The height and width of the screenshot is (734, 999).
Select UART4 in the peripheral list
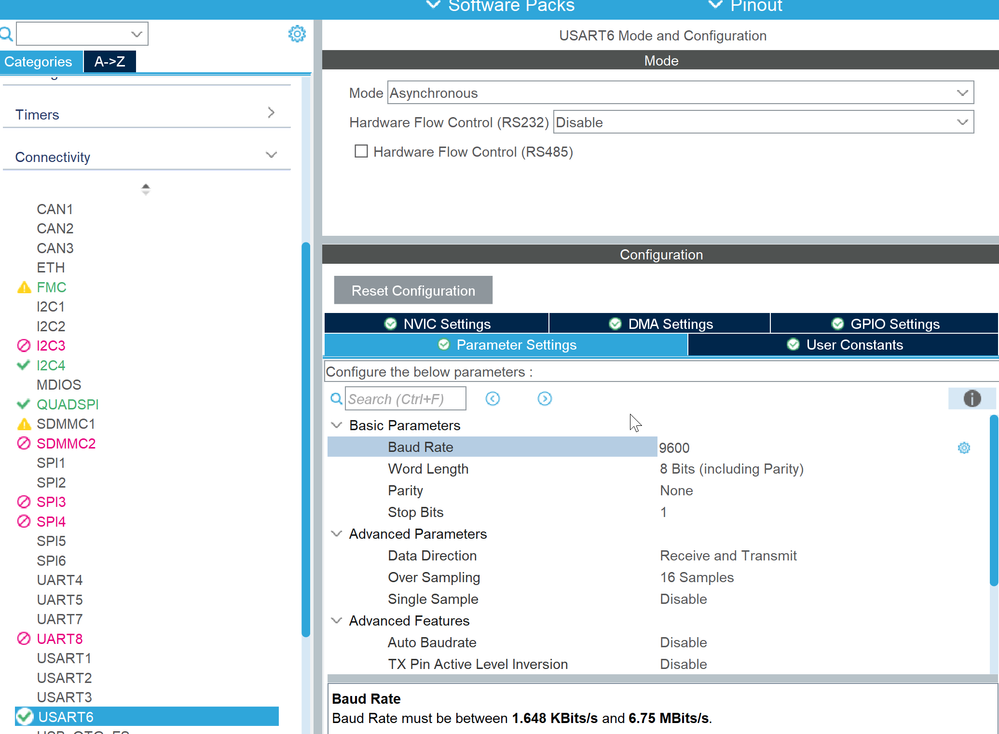(x=59, y=580)
